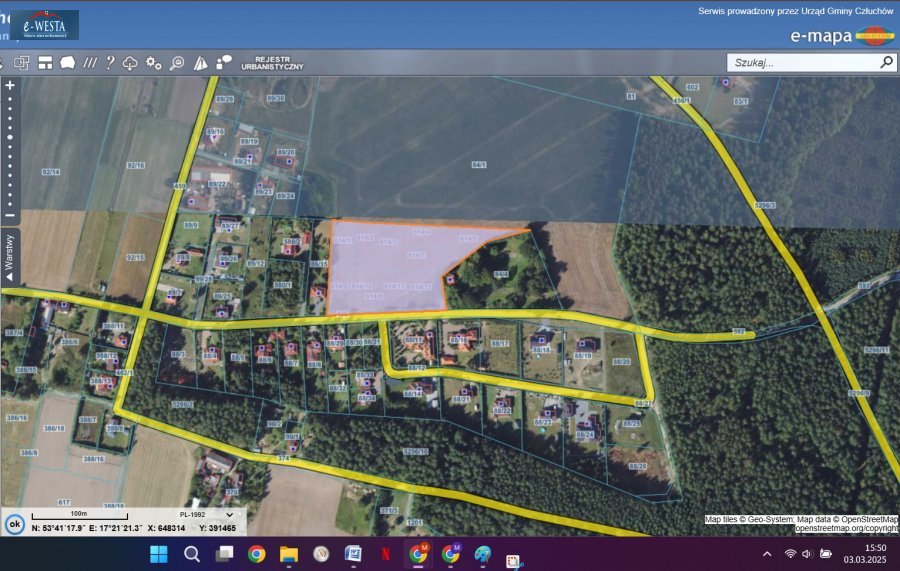
Task: Select the triple-slash line measuring tool
Action: click(x=90, y=63)
